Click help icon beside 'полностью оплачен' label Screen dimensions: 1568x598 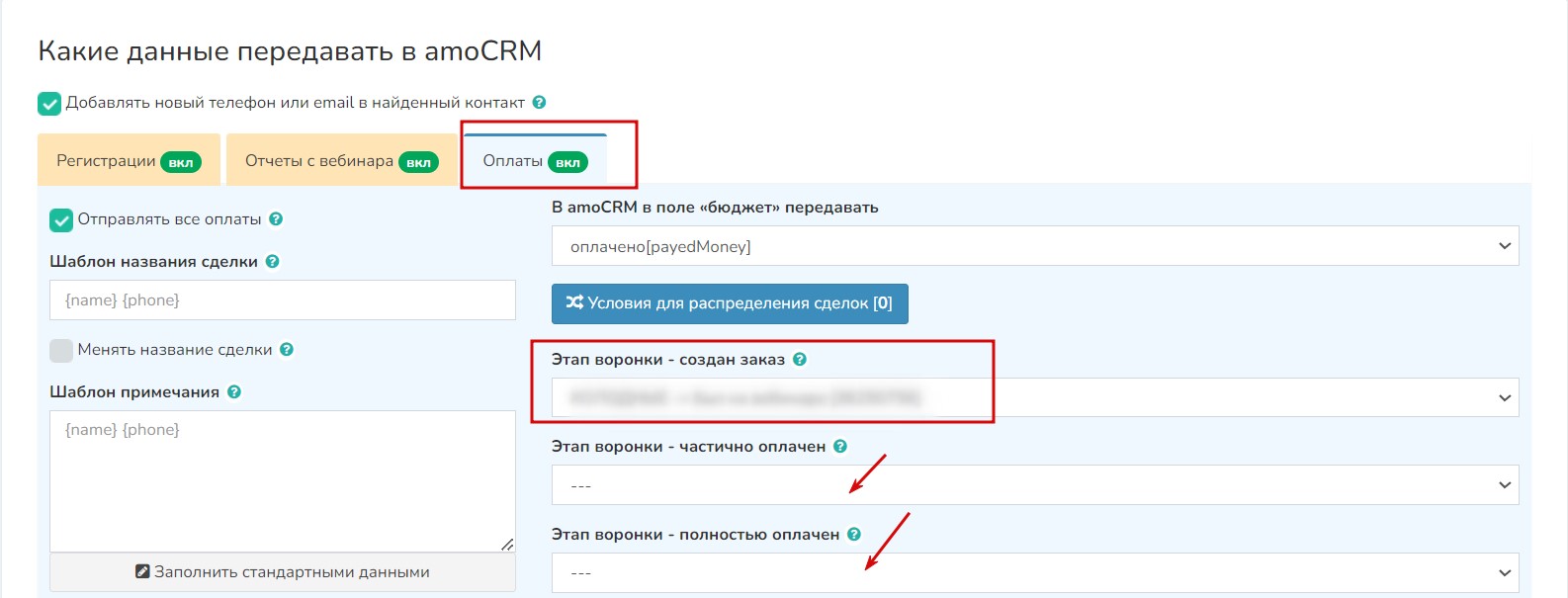(854, 534)
